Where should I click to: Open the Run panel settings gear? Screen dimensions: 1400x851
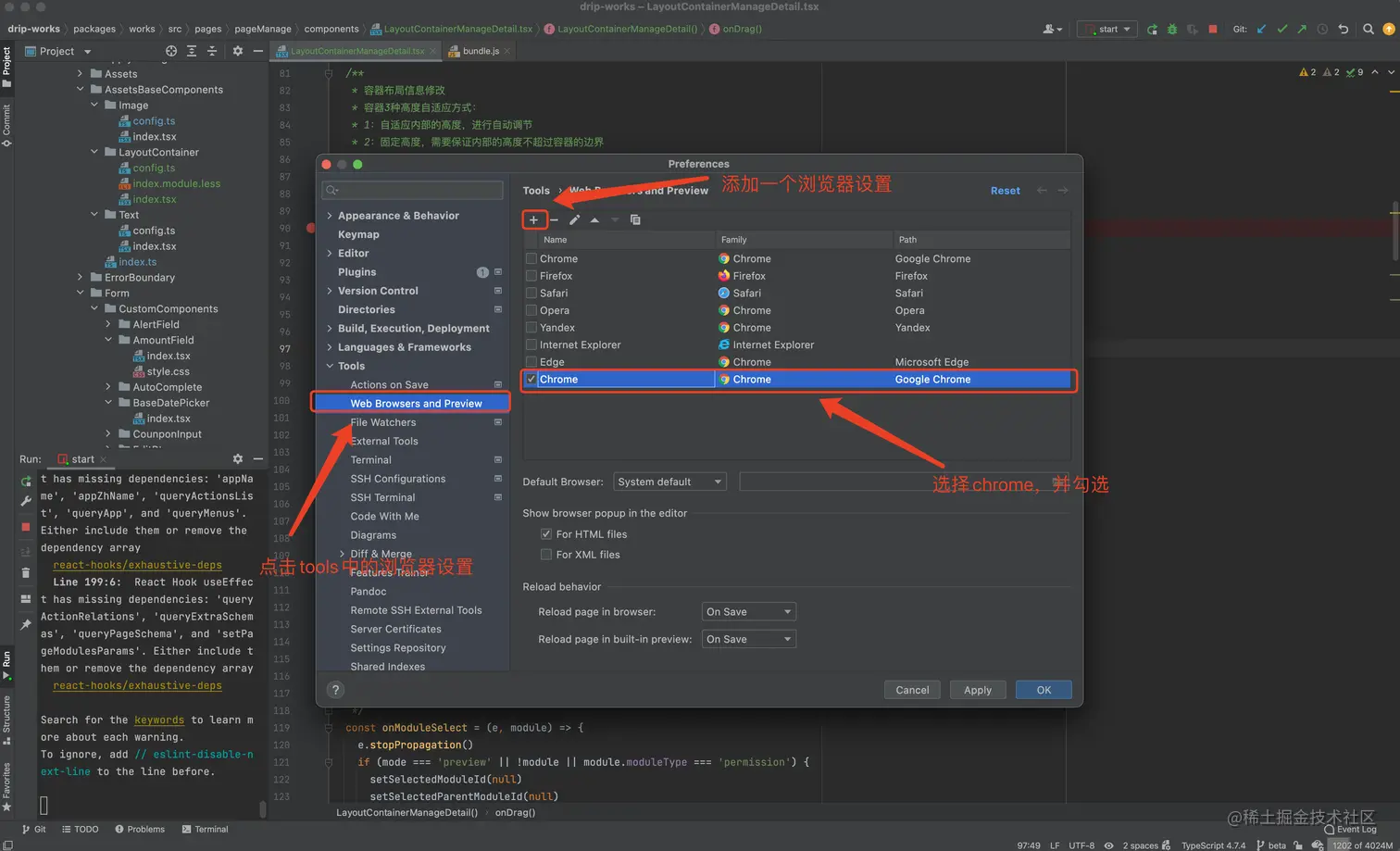[x=238, y=458]
